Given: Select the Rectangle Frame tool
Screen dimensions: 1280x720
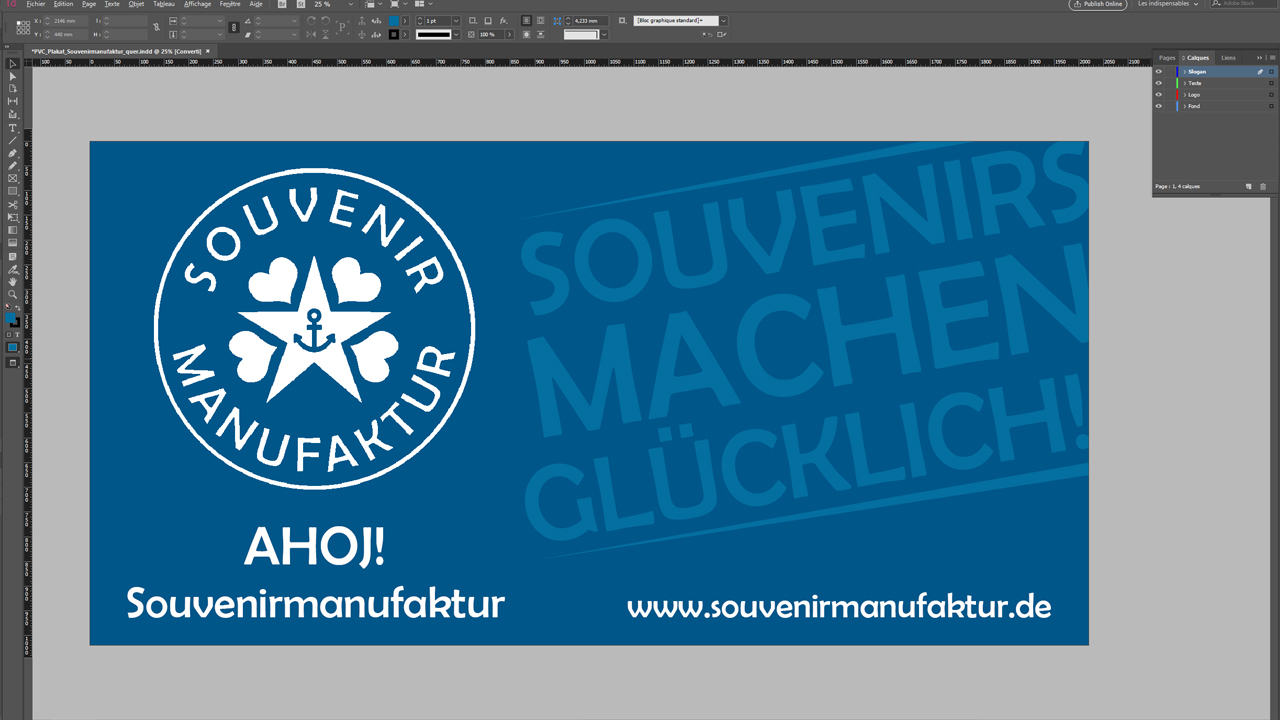Looking at the screenshot, I should click(13, 178).
